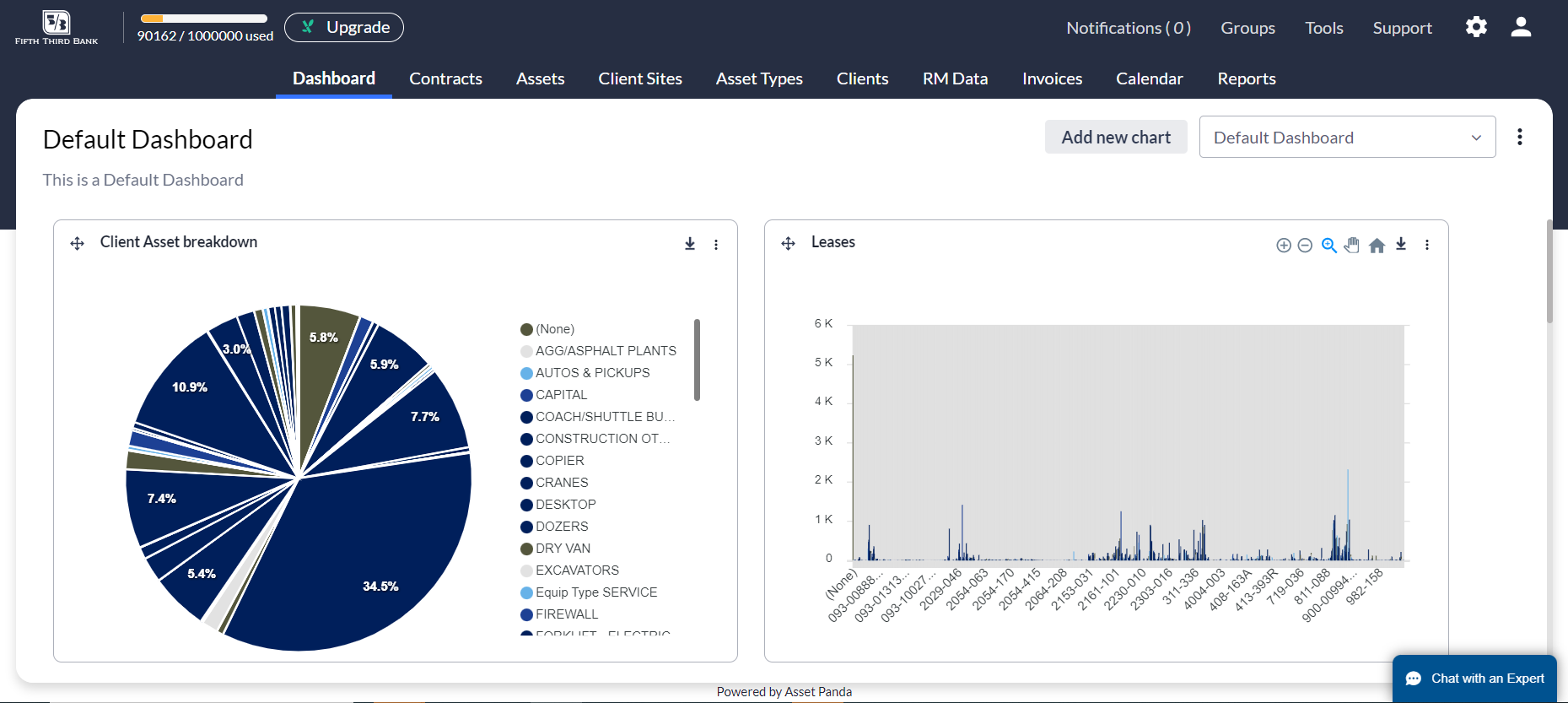The image size is (1568, 703).
Task: Toggle AUTOS & PICKUPS legend series
Action: 592,373
